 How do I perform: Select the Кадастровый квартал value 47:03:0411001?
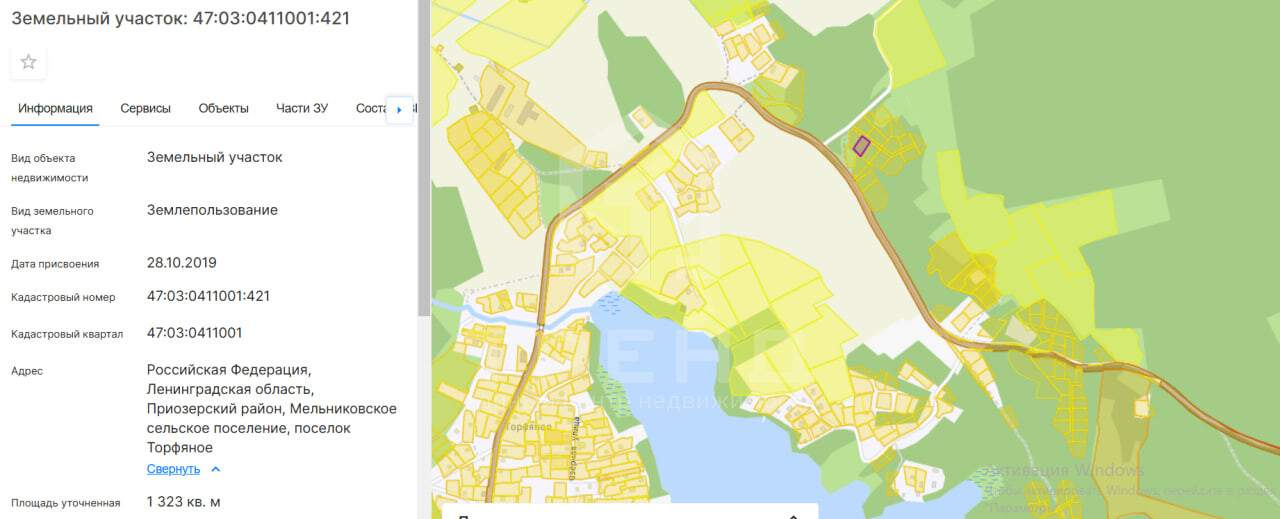click(194, 332)
